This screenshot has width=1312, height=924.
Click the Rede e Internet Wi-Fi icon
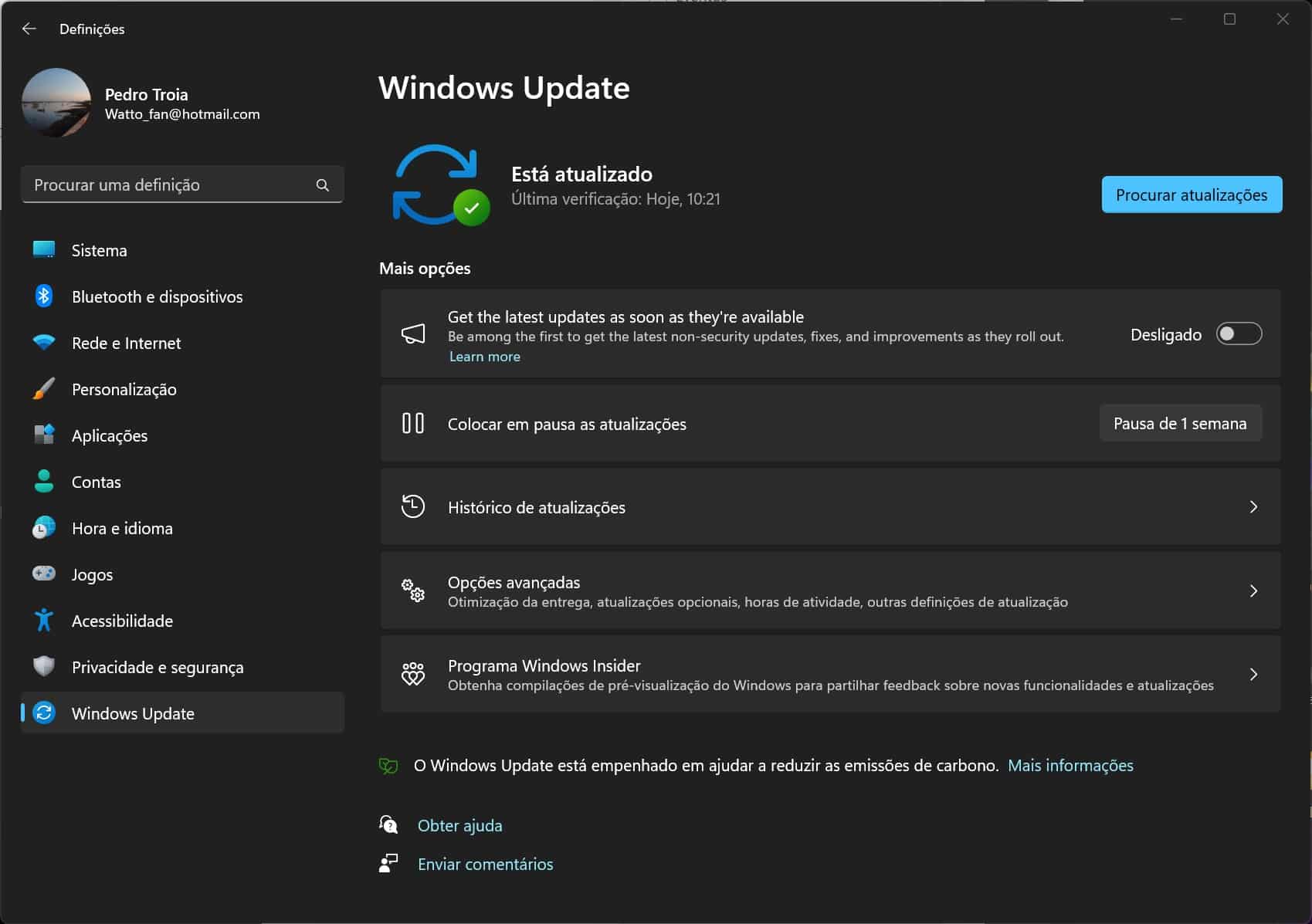(44, 343)
